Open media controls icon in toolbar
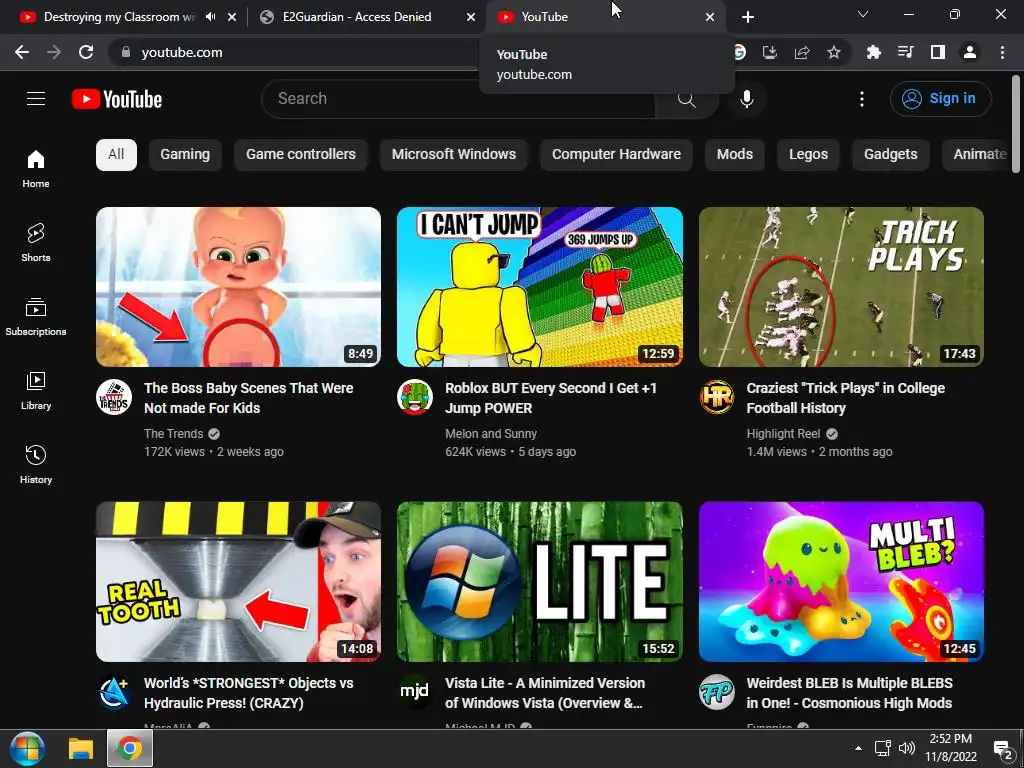Screen dimensions: 1024x768 [905, 52]
